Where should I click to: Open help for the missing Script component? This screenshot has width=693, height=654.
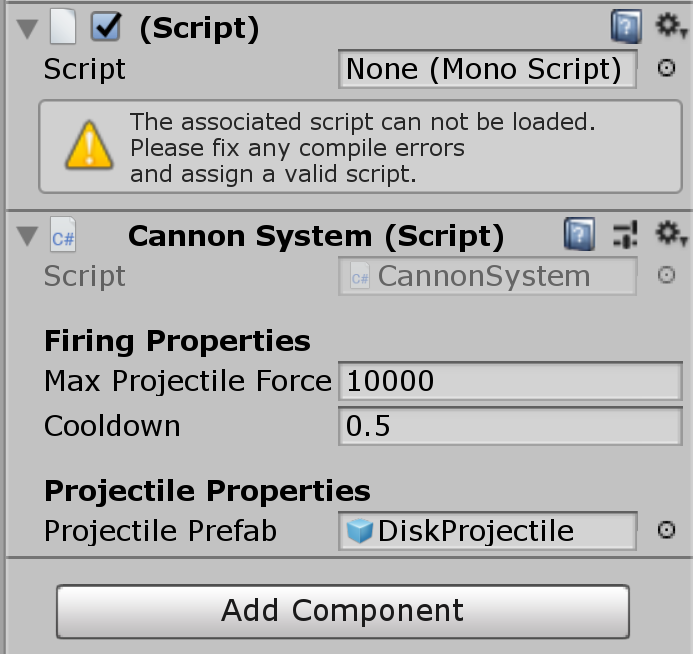(x=626, y=27)
